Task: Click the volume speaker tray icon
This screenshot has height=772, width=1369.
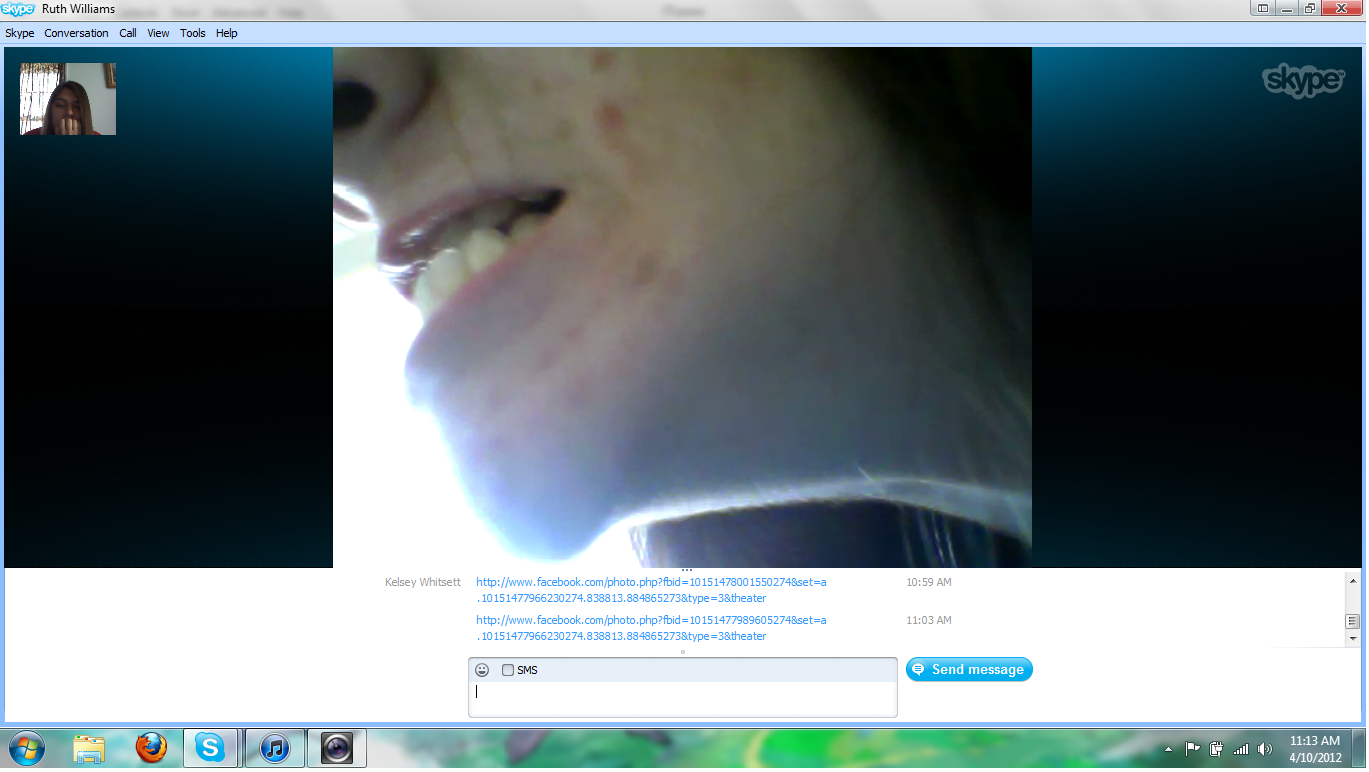Action: (x=1265, y=749)
